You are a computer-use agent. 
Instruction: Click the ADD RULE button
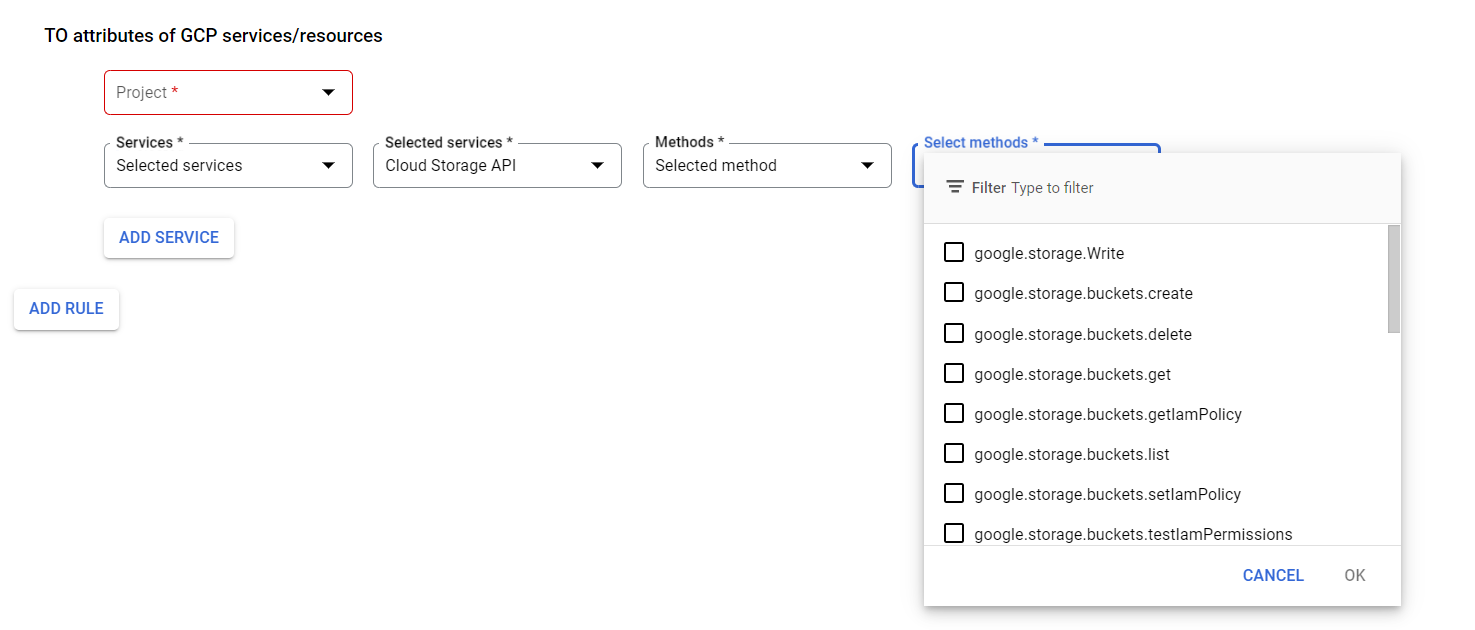66,309
